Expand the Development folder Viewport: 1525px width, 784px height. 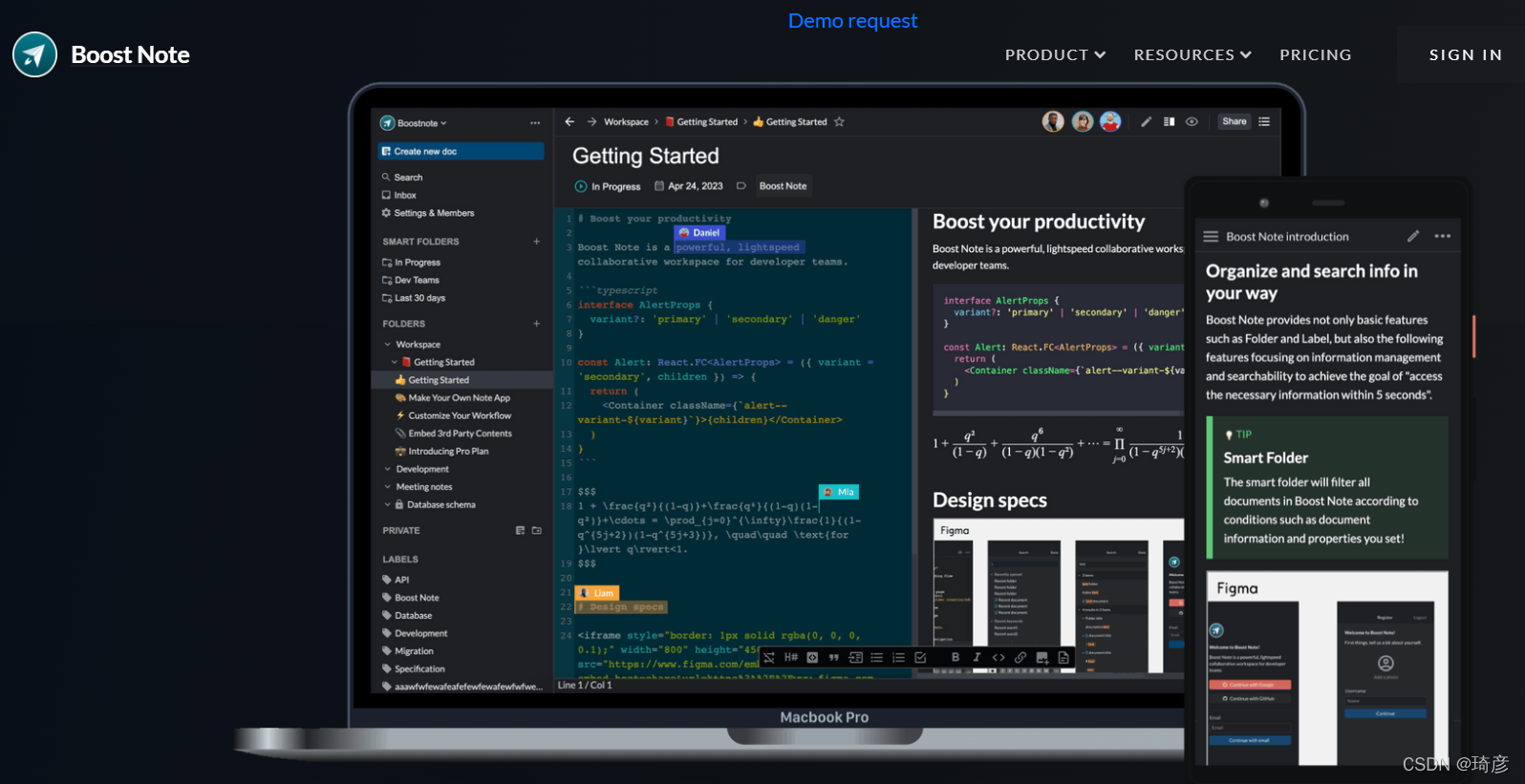pyautogui.click(x=388, y=470)
